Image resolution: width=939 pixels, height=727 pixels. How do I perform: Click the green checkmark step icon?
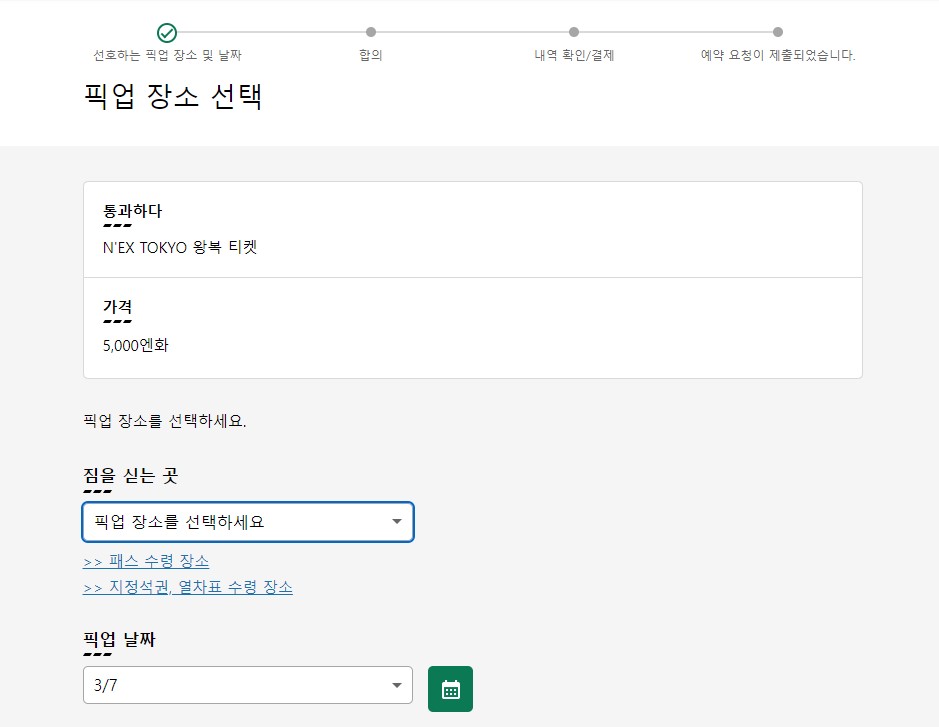(x=166, y=32)
